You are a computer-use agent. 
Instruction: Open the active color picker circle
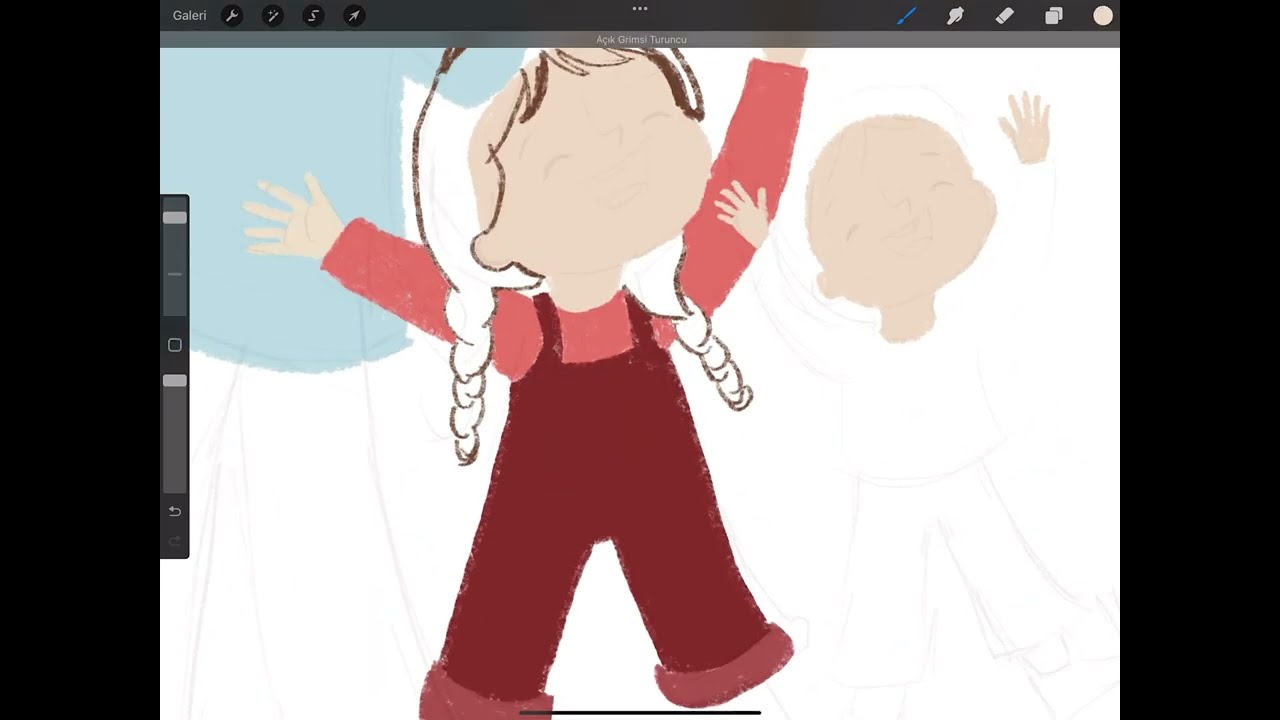pos(1103,15)
